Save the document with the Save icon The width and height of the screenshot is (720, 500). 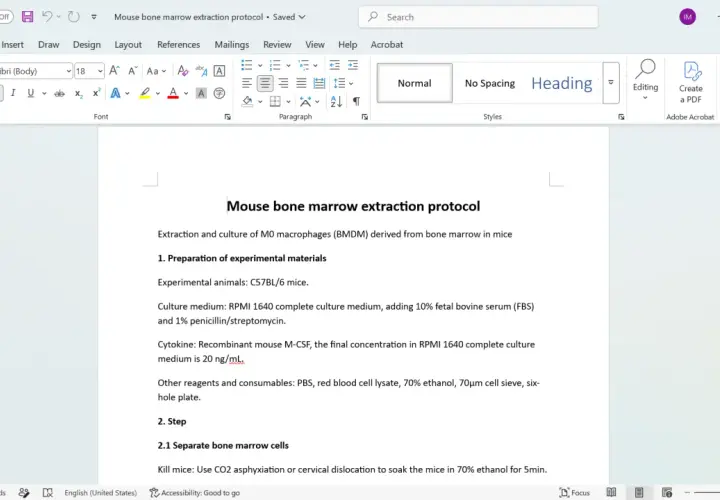(28, 17)
